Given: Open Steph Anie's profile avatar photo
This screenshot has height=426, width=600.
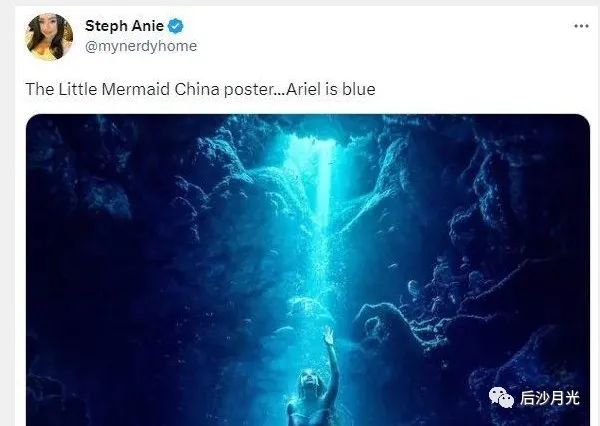Looking at the screenshot, I should [x=49, y=37].
